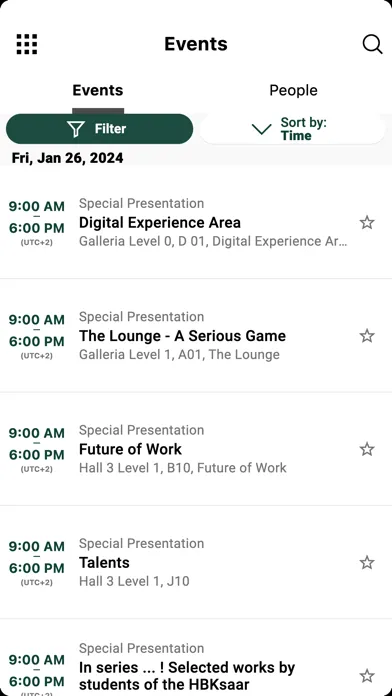The image size is (392, 696).
Task: Select the Events tab
Action: (98, 91)
